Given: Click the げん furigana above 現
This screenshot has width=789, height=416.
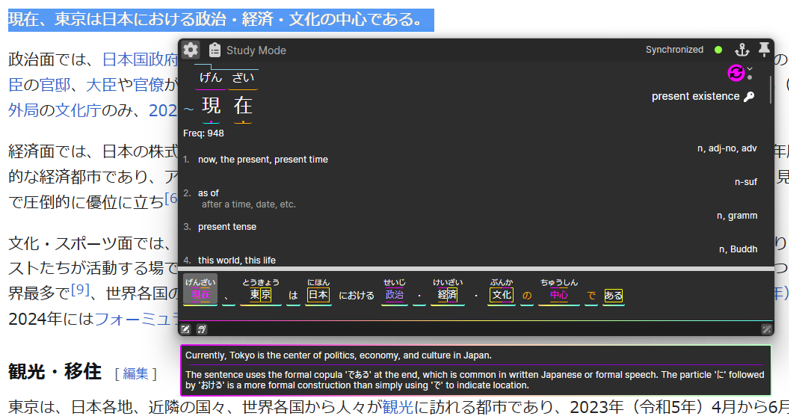Looking at the screenshot, I should pos(210,77).
